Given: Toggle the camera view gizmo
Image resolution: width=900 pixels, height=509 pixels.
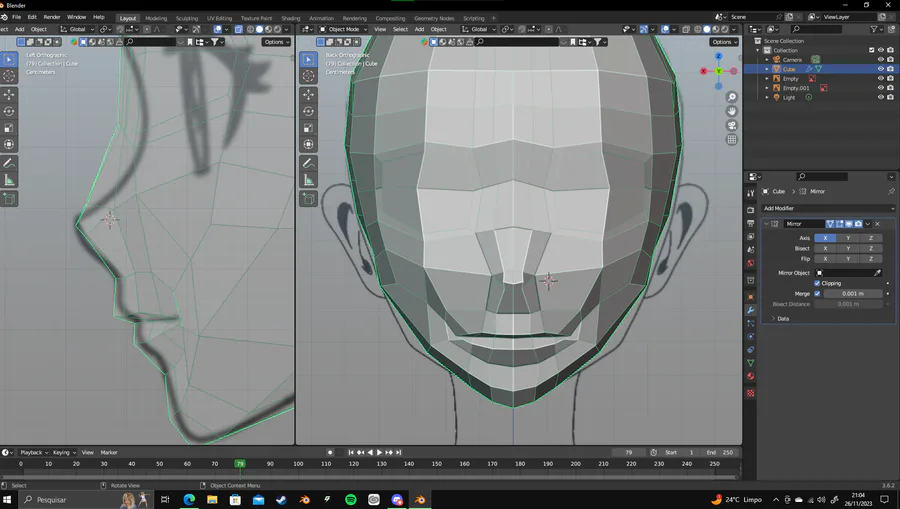Looking at the screenshot, I should [x=731, y=125].
